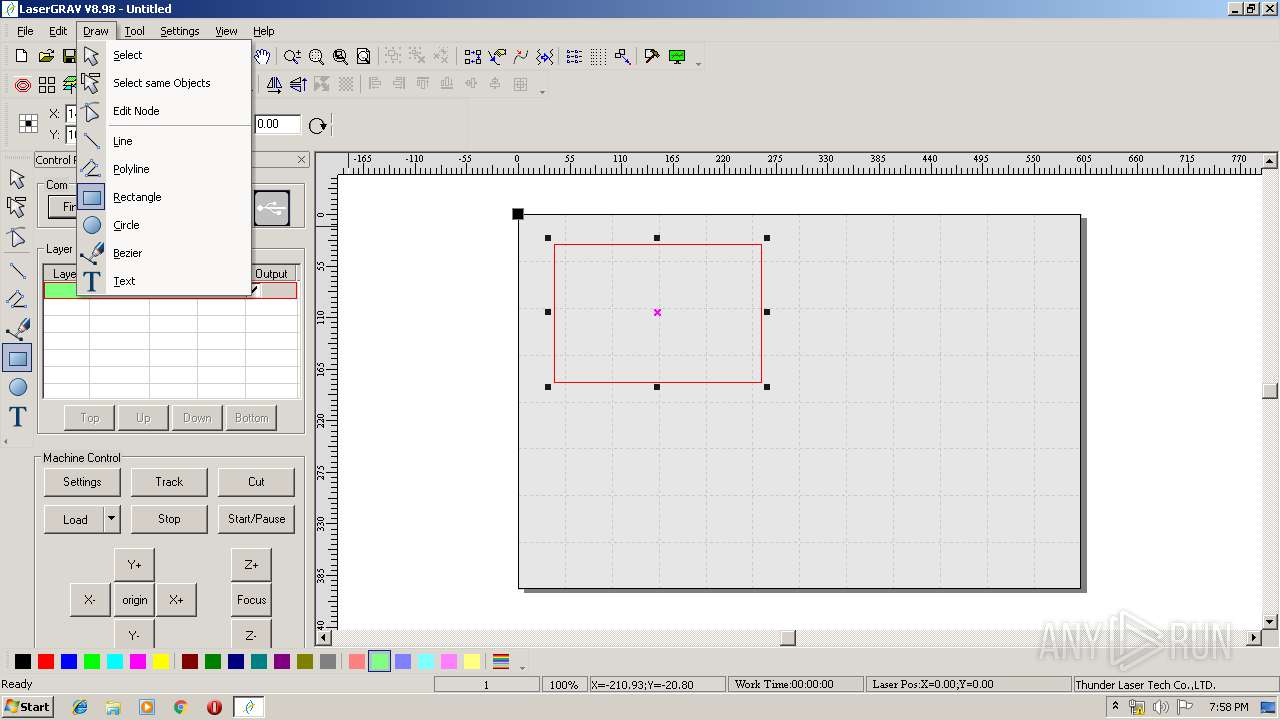
Task: Select the yellow color swatch
Action: (161, 661)
